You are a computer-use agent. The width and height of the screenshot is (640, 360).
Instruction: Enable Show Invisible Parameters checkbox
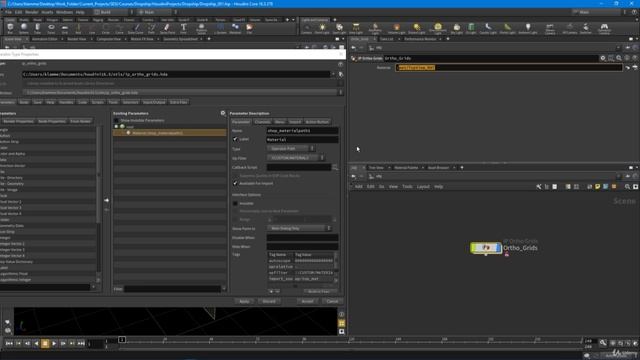click(x=116, y=120)
